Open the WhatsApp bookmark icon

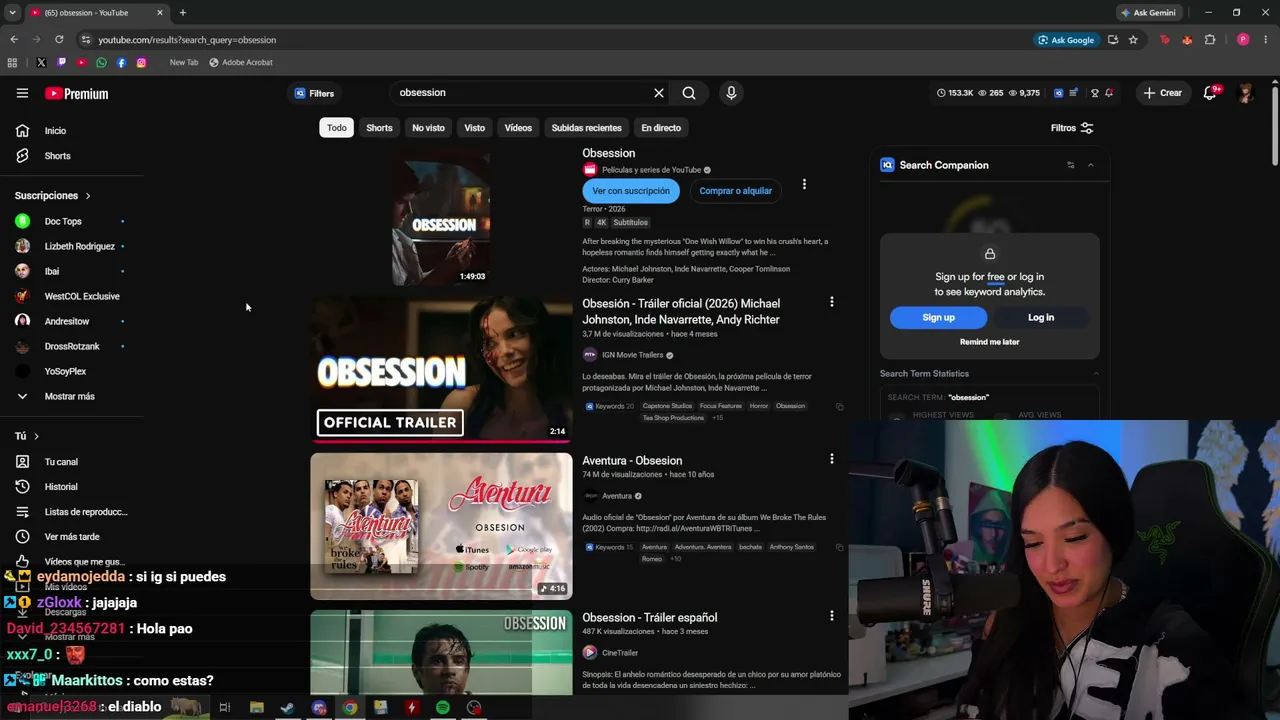point(101,63)
